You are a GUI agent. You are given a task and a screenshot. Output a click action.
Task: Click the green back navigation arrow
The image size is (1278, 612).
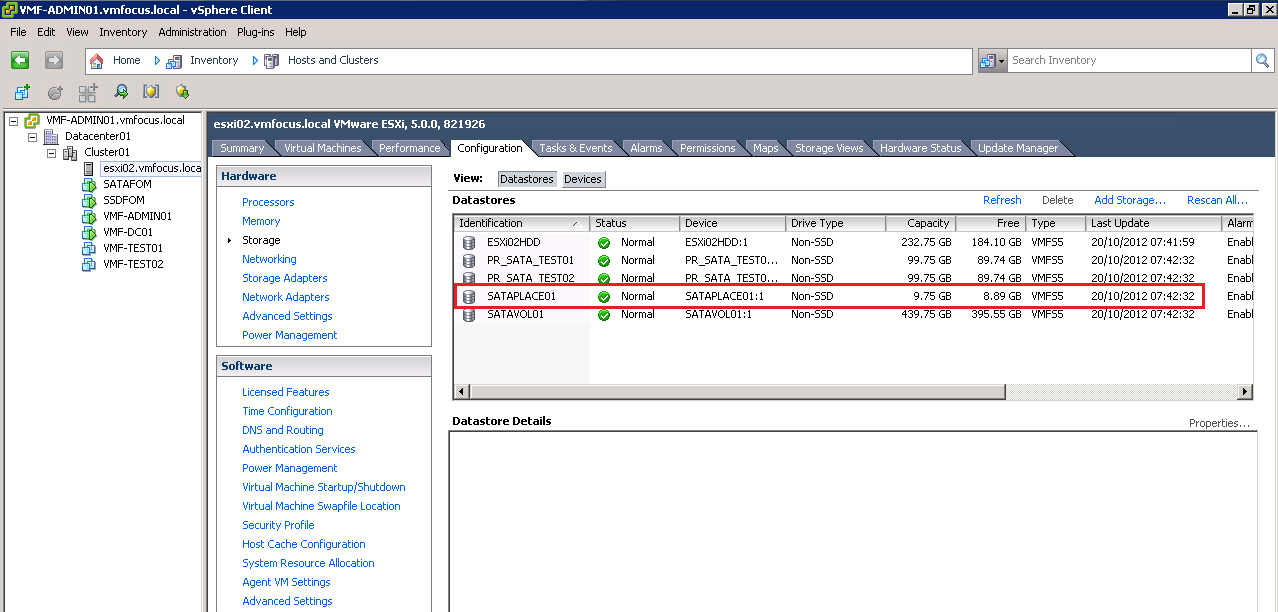20,60
